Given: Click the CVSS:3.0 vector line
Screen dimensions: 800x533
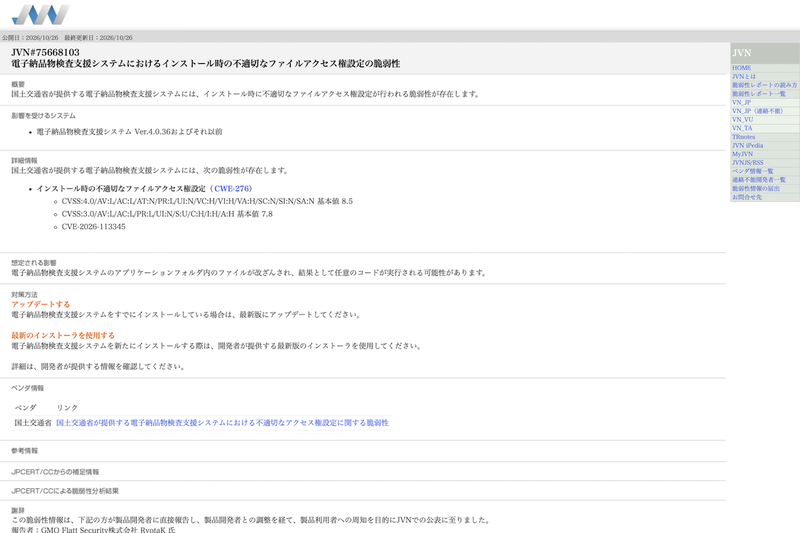Looking at the screenshot, I should click(167, 214).
